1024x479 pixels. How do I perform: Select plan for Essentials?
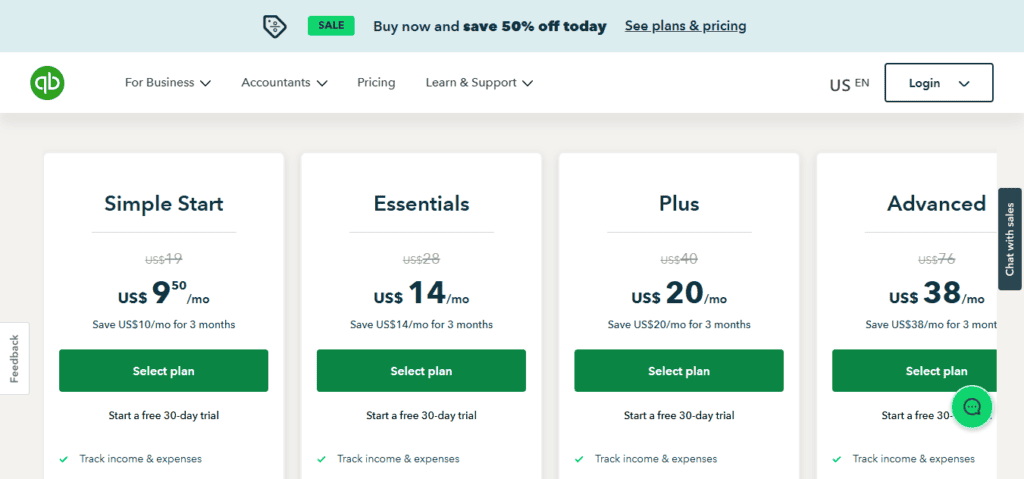[421, 371]
